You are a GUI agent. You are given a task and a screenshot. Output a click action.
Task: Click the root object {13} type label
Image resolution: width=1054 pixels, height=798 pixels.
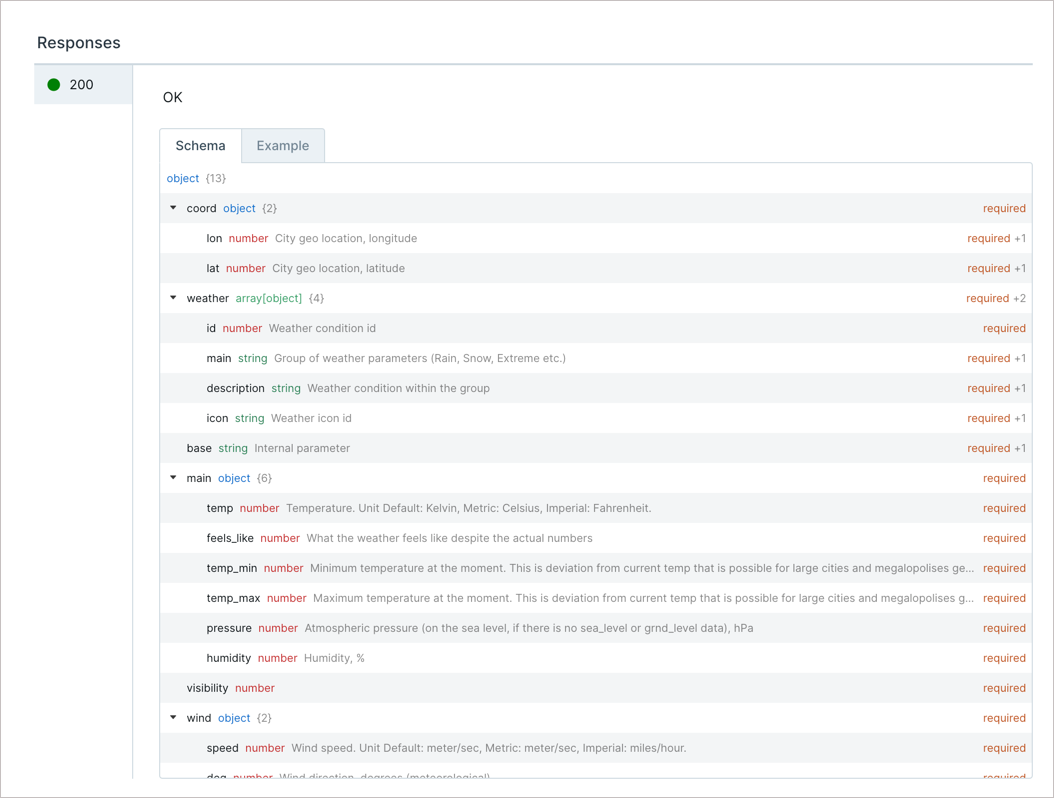[183, 178]
